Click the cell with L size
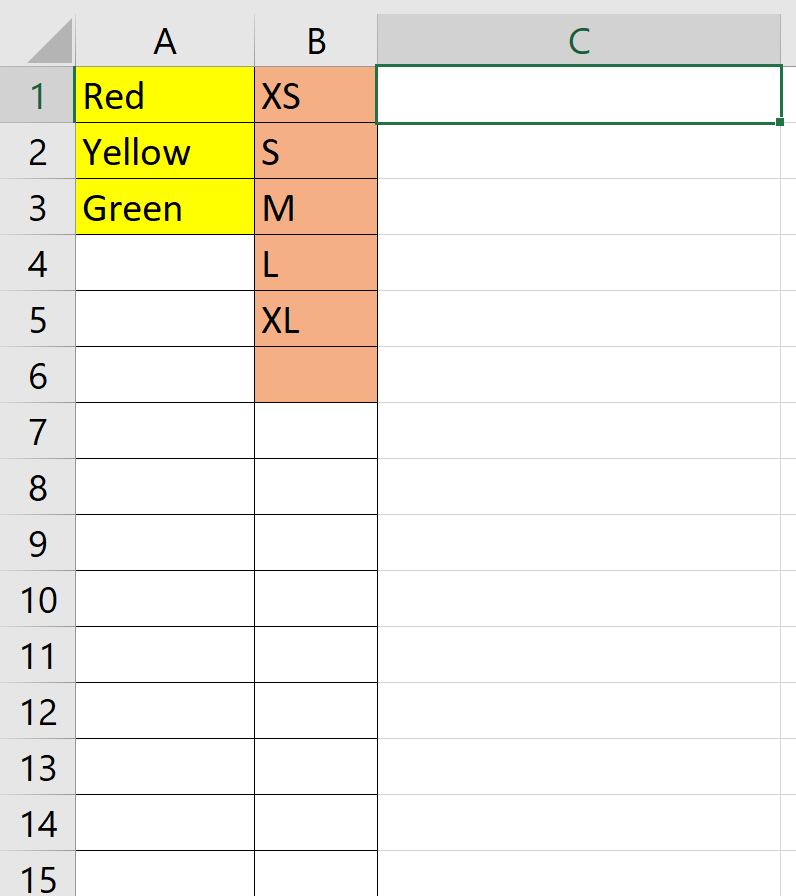Image resolution: width=796 pixels, height=896 pixels. (315, 264)
